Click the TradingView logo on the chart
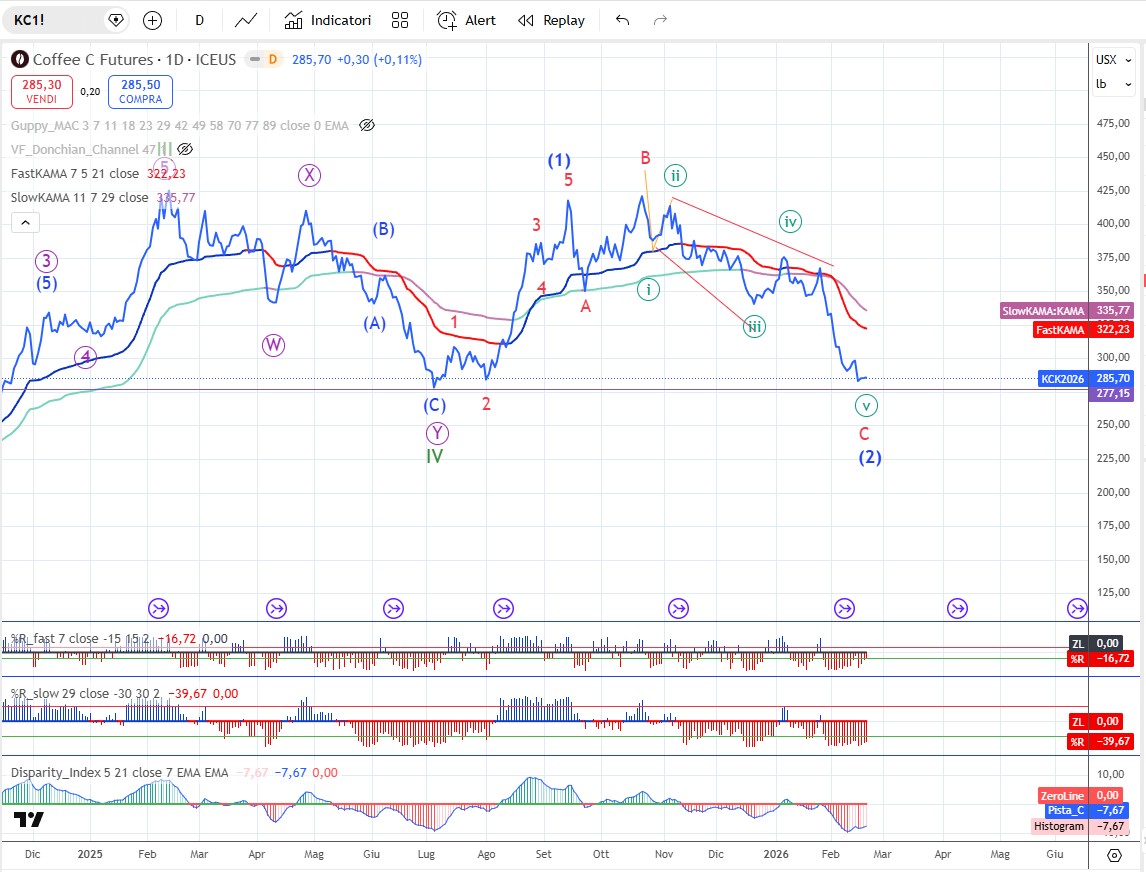This screenshot has width=1146, height=872. (29, 820)
